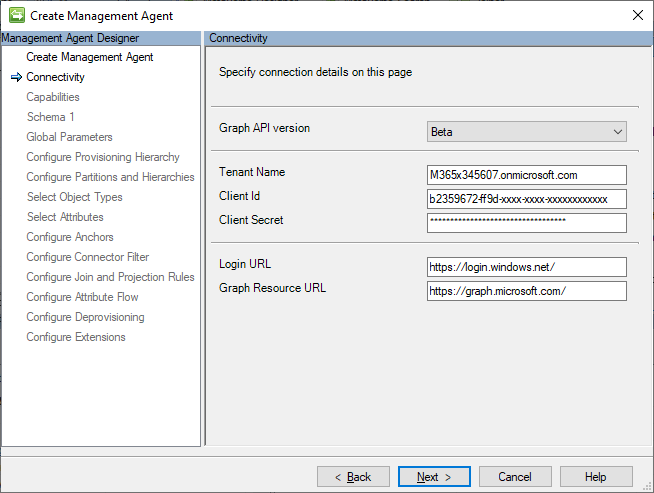
Task: Open the Graph API version dropdown
Action: (526, 132)
